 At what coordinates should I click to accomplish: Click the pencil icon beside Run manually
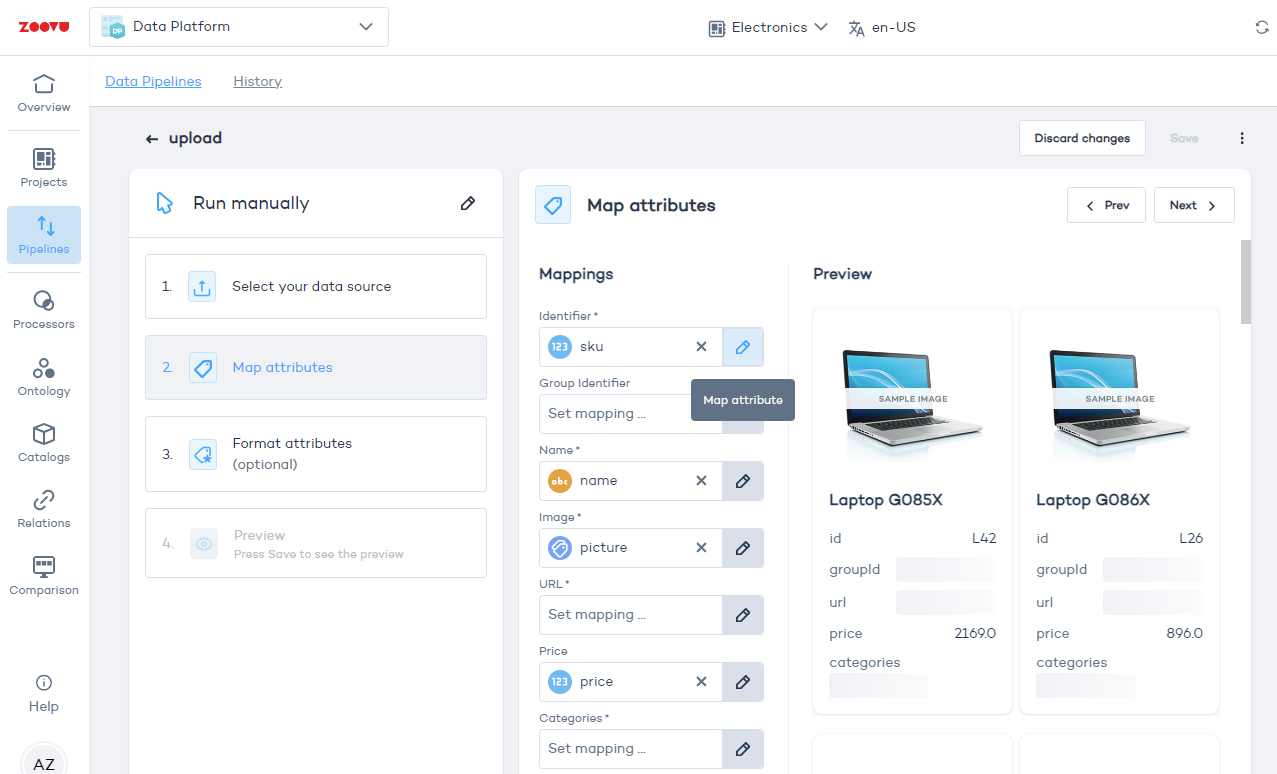[467, 203]
